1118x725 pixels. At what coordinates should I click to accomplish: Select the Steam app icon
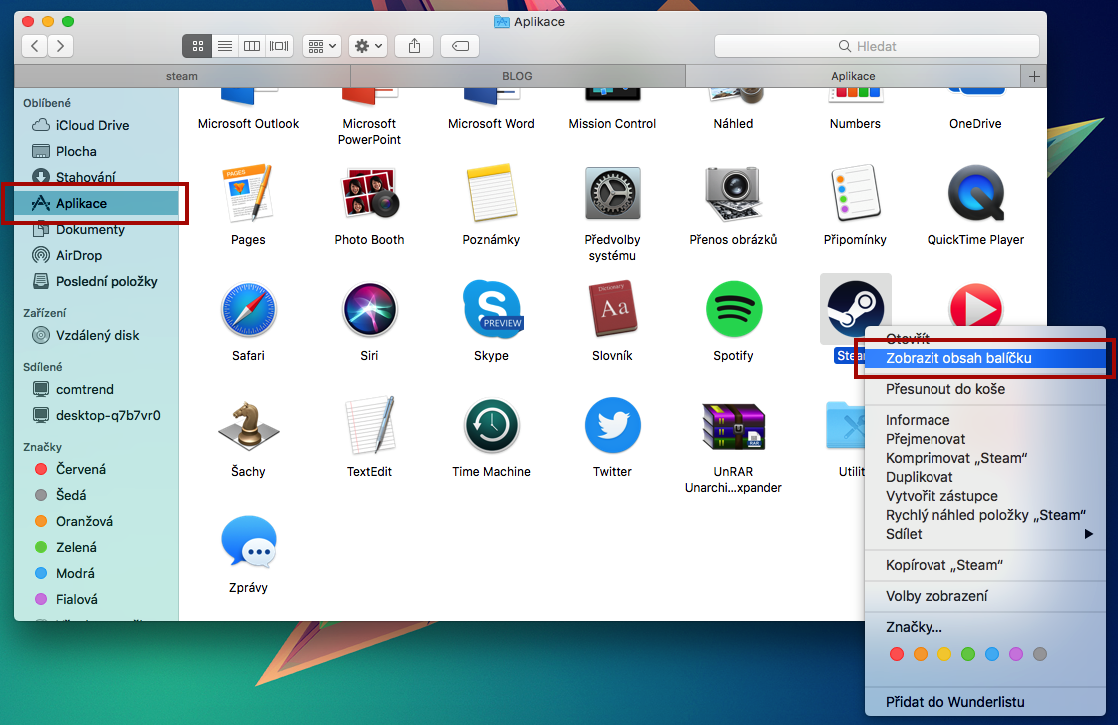pyautogui.click(x=855, y=309)
